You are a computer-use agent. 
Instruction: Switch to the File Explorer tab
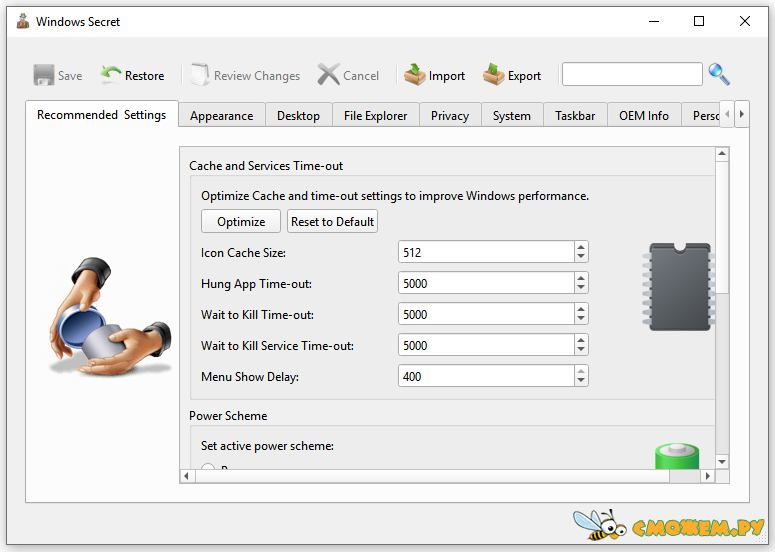point(376,116)
